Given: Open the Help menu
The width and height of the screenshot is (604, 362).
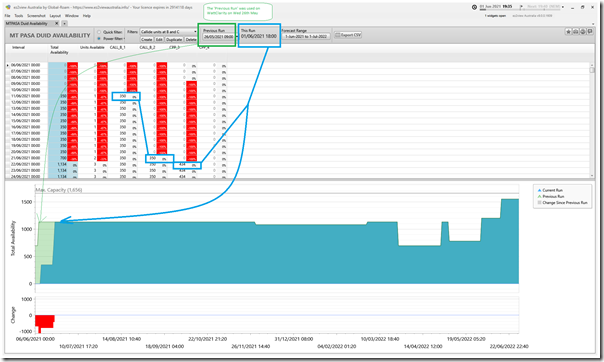Looking at the screenshot, I should [87, 16].
